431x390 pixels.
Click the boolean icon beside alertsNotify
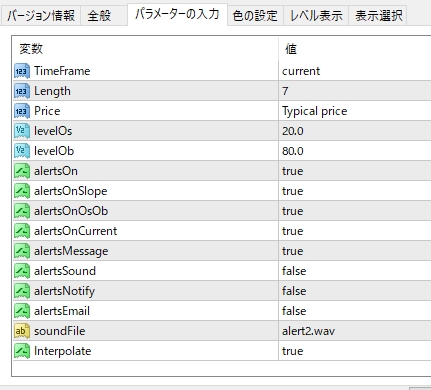[22, 291]
